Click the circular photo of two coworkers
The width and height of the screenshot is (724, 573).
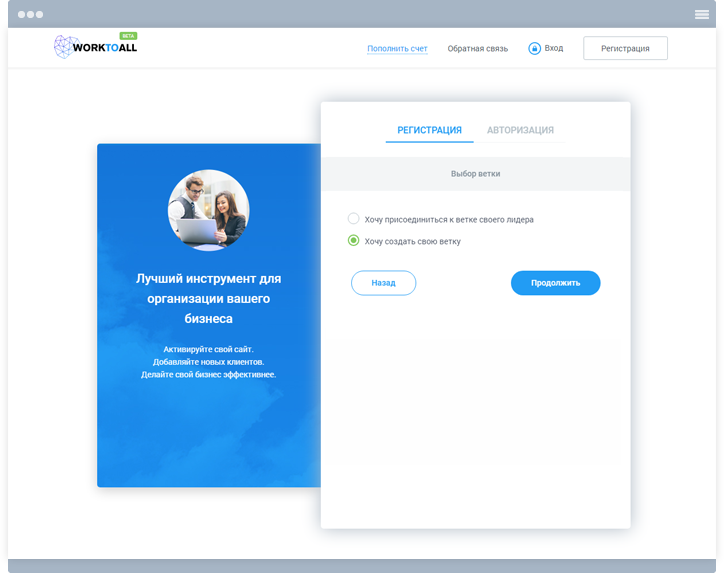pos(208,210)
